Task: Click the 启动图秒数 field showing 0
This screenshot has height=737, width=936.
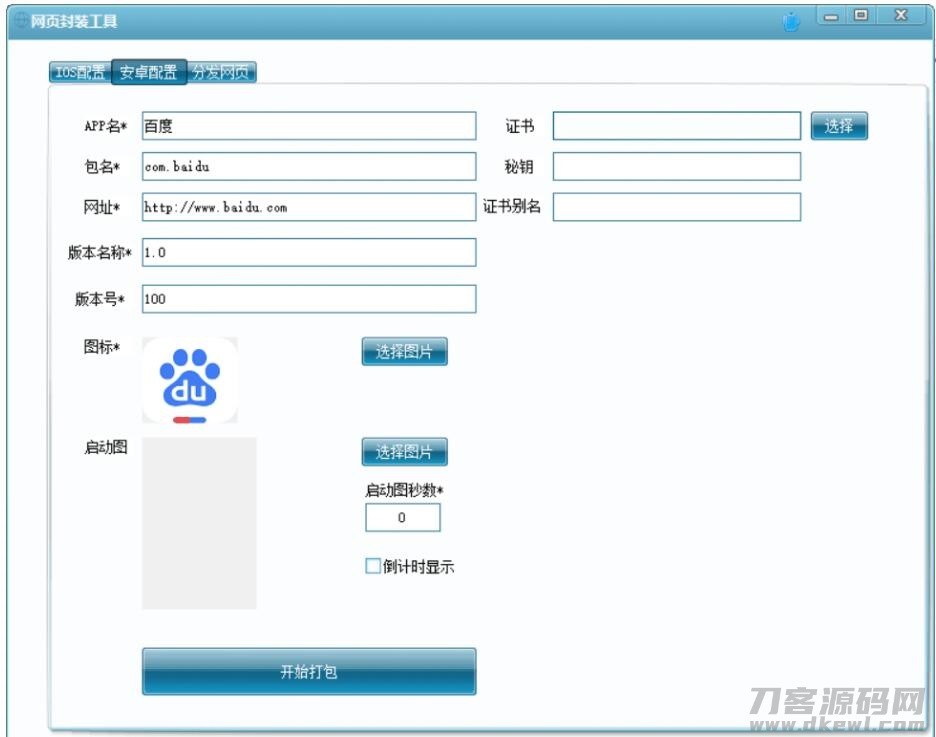Action: (x=403, y=517)
